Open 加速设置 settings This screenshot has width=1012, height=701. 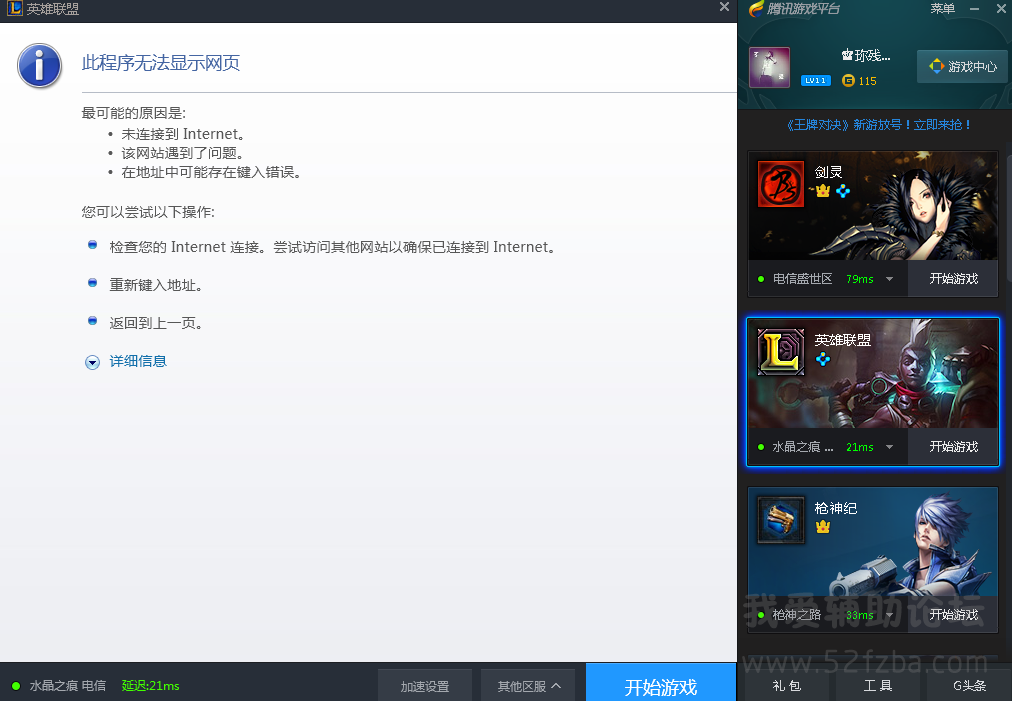(x=425, y=686)
